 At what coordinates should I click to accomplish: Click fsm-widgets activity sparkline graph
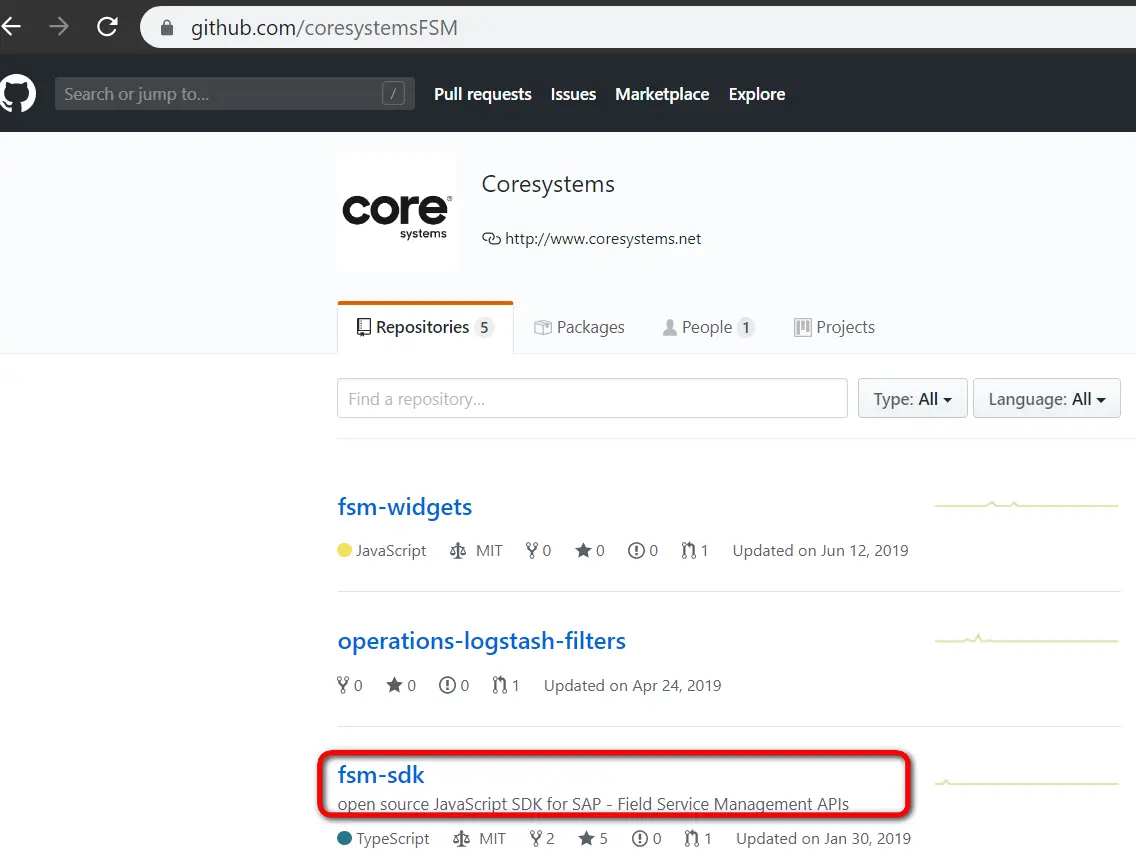(x=1026, y=504)
